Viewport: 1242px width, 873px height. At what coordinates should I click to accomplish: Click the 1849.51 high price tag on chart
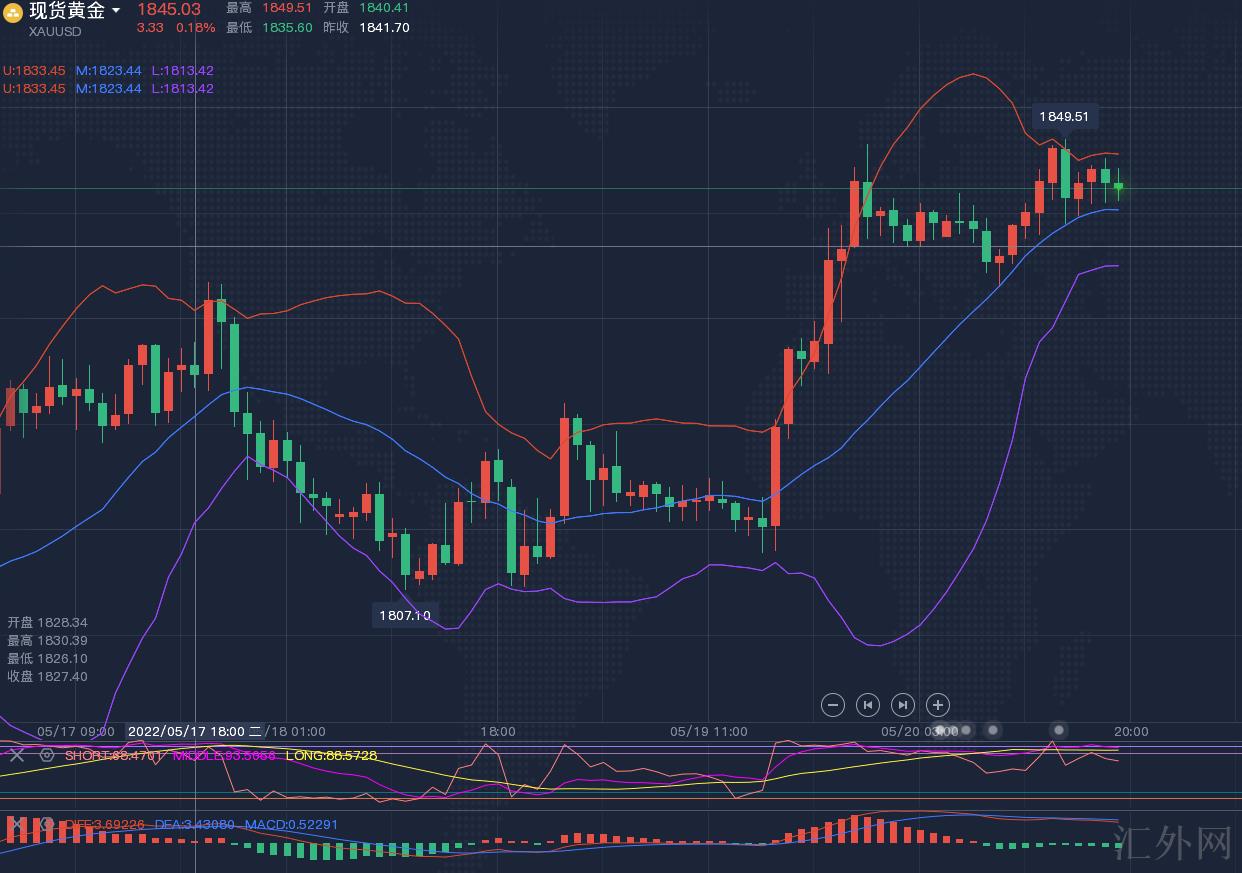pos(1064,117)
